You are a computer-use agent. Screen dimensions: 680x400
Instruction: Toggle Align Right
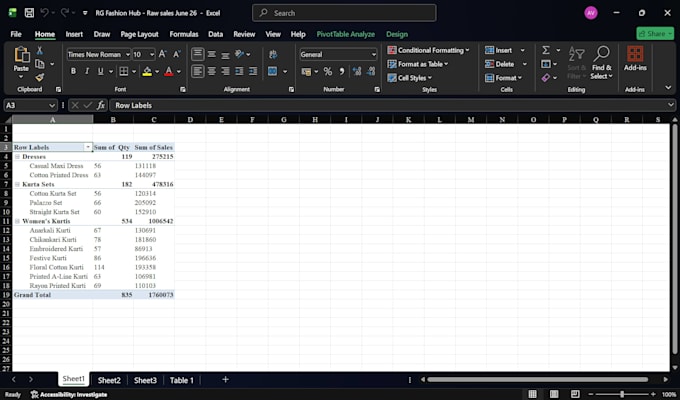[226, 71]
